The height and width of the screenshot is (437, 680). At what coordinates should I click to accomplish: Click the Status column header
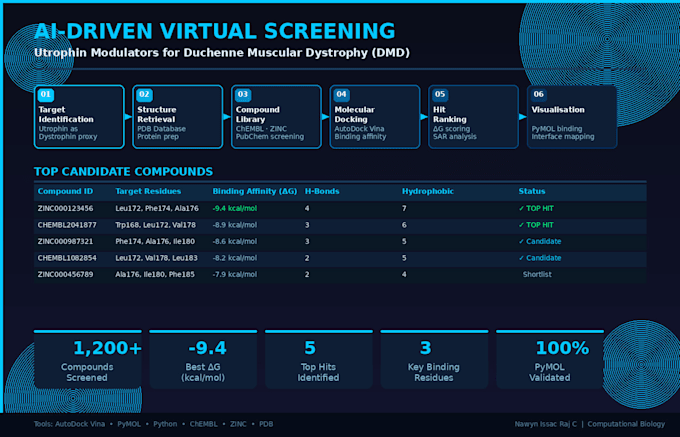pyautogui.click(x=532, y=191)
